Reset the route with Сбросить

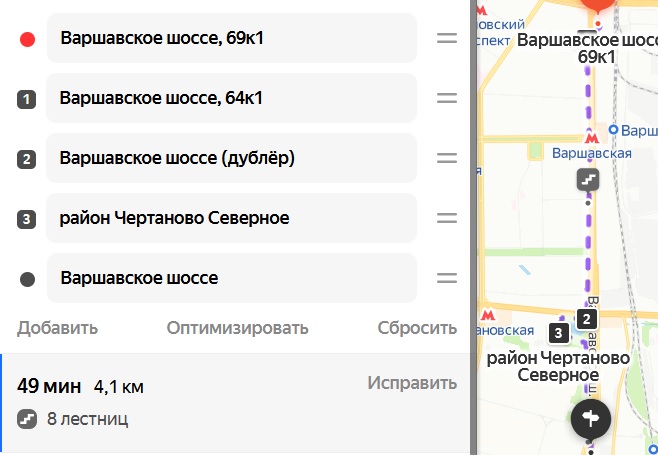417,328
